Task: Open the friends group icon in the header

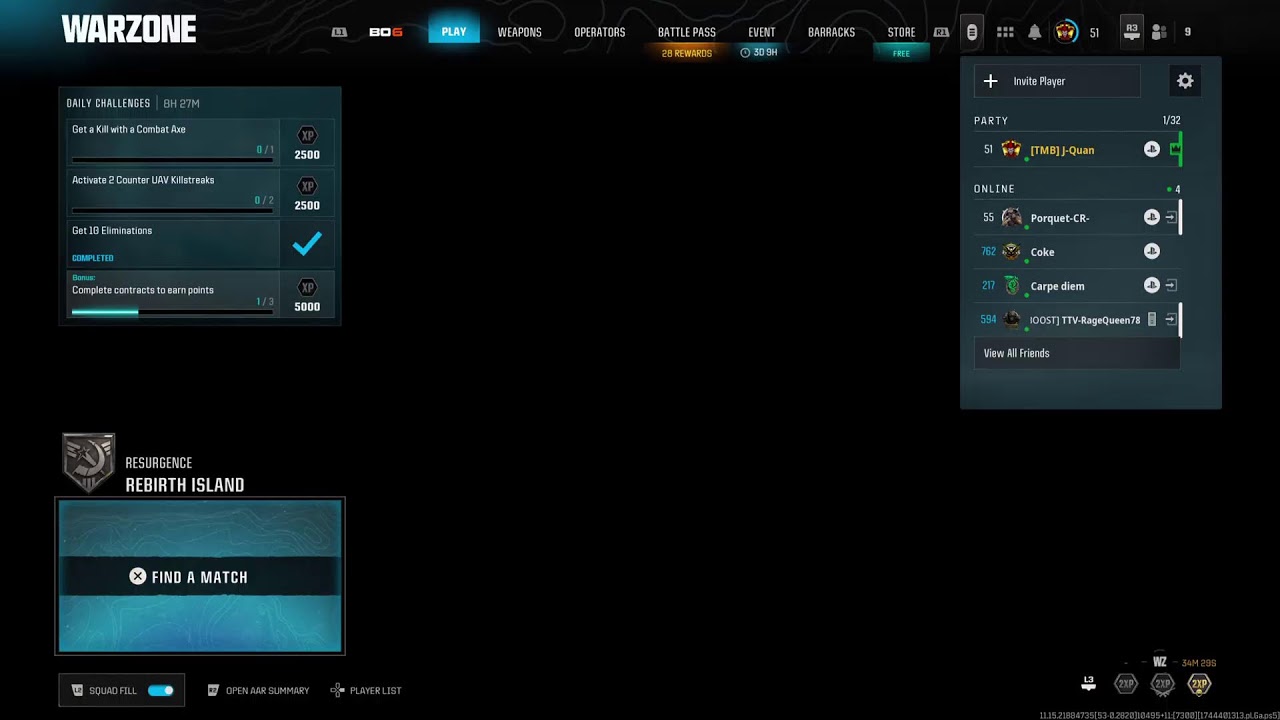Action: [1159, 32]
